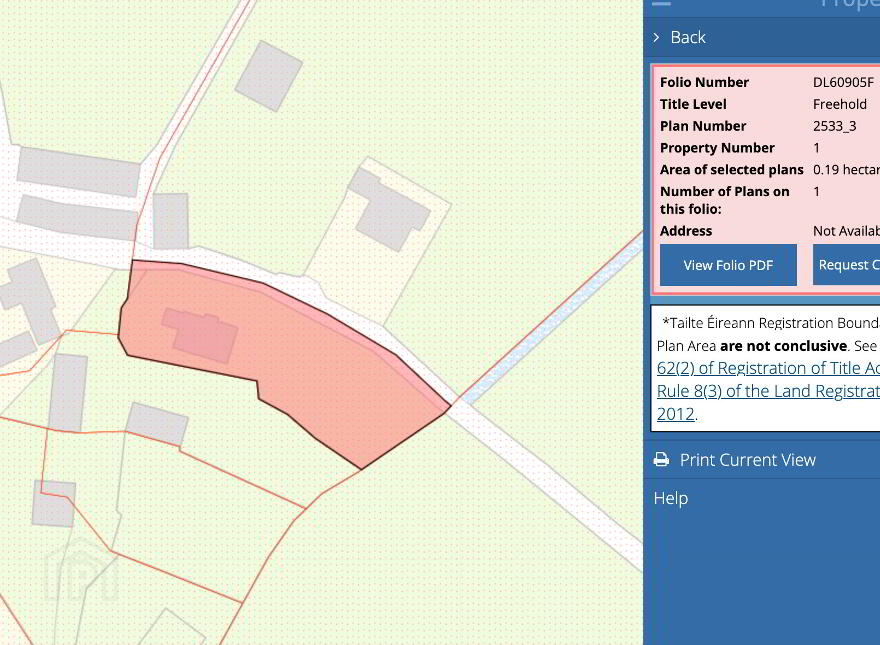This screenshot has width=880, height=645.
Task: Select the Freehold title level value
Action: (840, 104)
